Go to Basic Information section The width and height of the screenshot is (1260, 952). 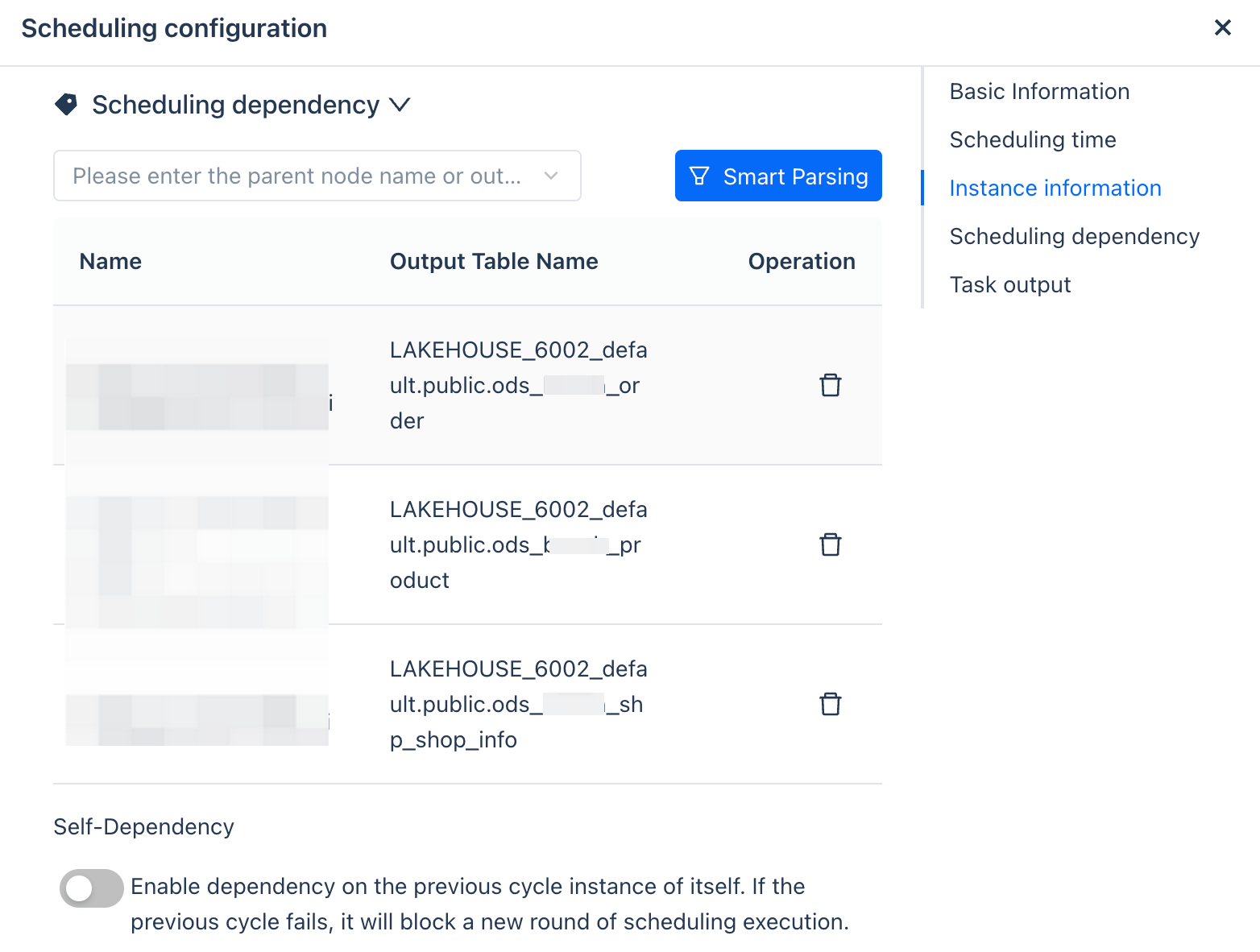[x=1039, y=92]
